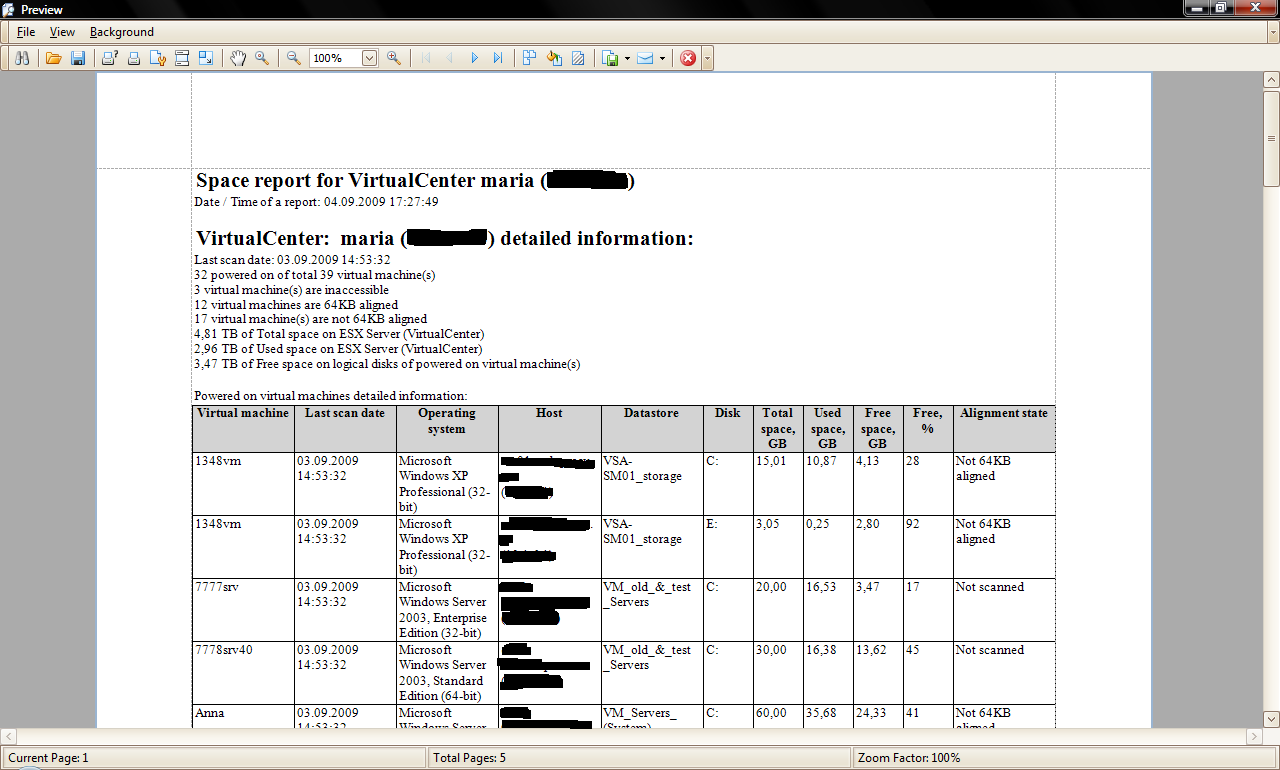Click the Open folder icon

pos(54,59)
